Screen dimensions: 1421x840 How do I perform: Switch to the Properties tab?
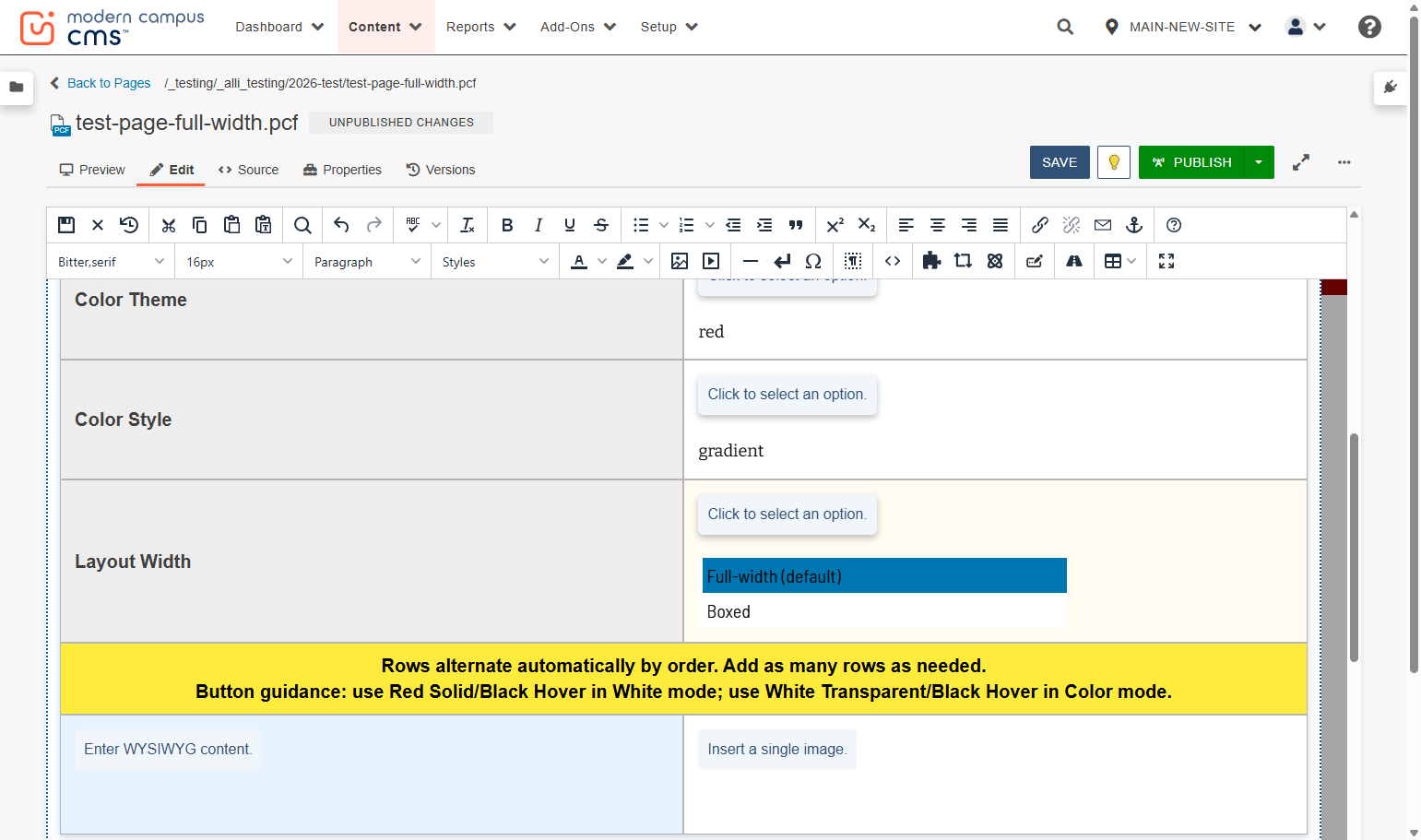point(342,170)
